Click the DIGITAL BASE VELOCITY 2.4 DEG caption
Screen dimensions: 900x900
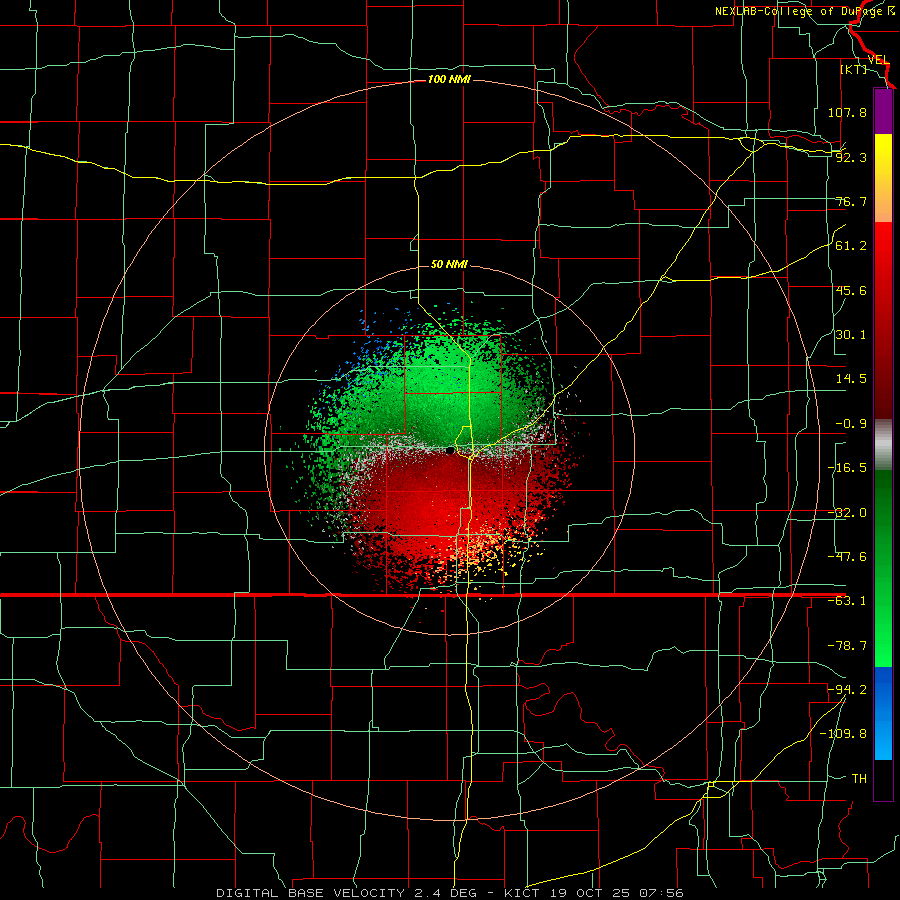346,893
